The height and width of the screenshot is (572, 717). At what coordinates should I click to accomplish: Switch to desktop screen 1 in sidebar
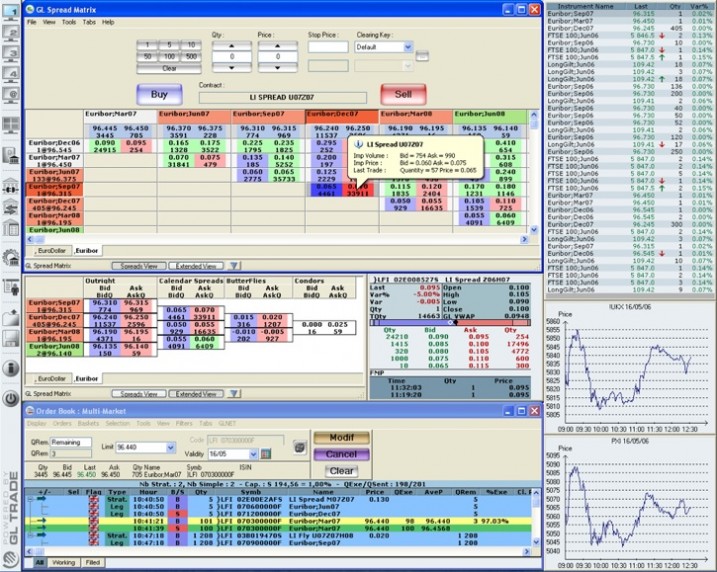point(11,11)
